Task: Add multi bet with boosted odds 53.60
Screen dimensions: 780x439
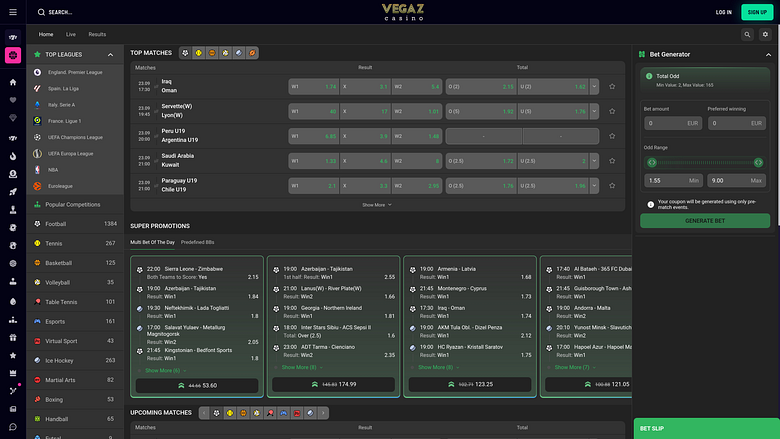Action: [197, 385]
